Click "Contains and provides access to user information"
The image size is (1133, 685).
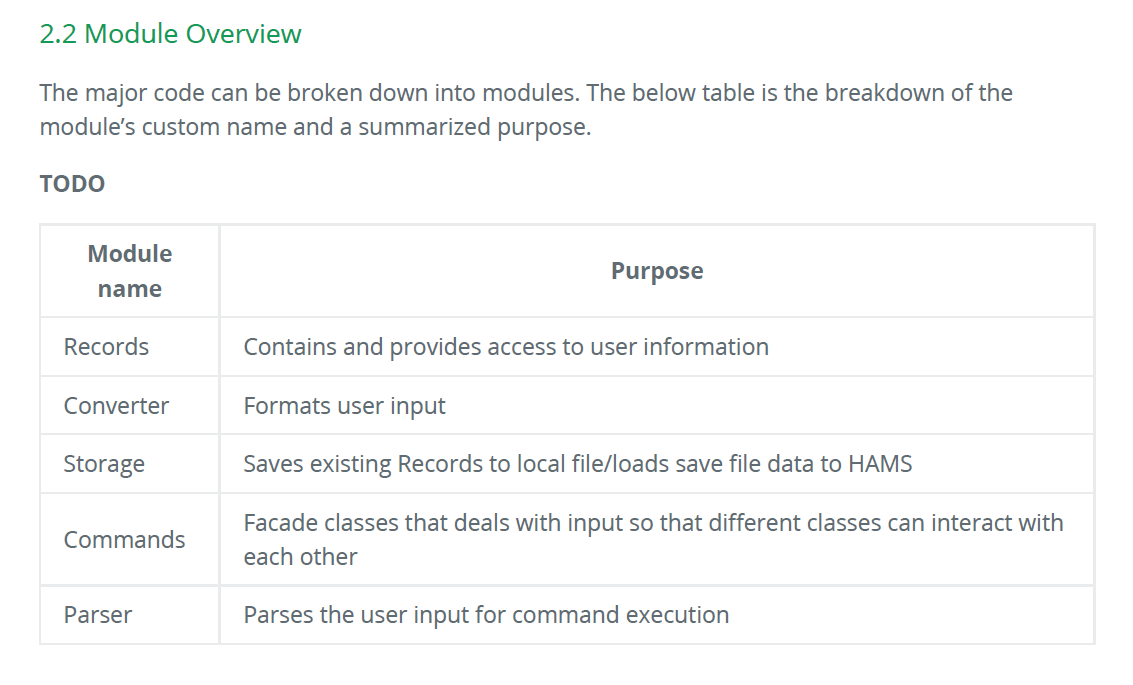[506, 347]
